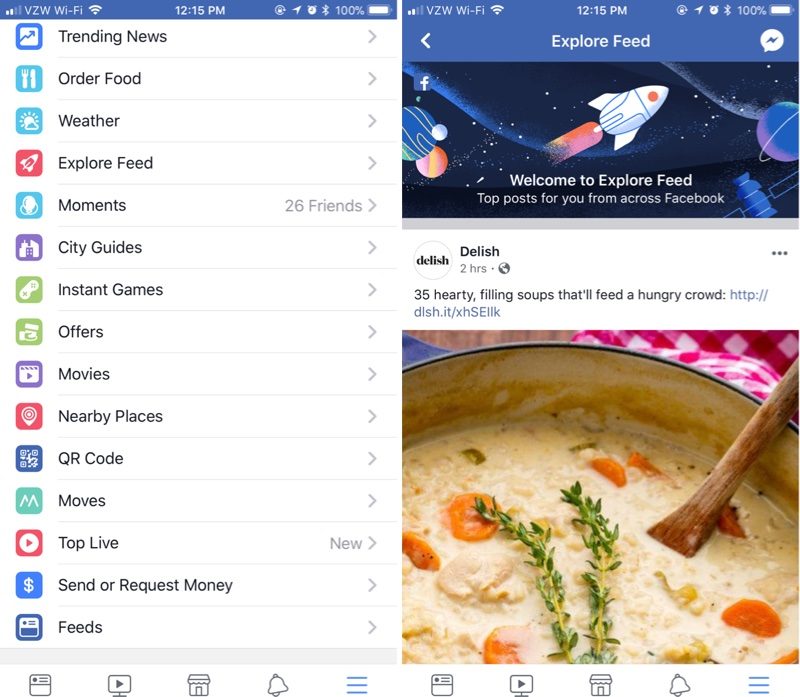The image size is (800, 697).
Task: Open the dlsh.it soup recipe link
Action: 591,304
